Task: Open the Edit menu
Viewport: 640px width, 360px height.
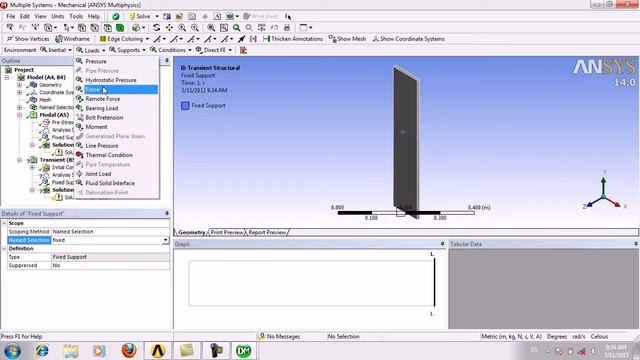Action: 25,16
